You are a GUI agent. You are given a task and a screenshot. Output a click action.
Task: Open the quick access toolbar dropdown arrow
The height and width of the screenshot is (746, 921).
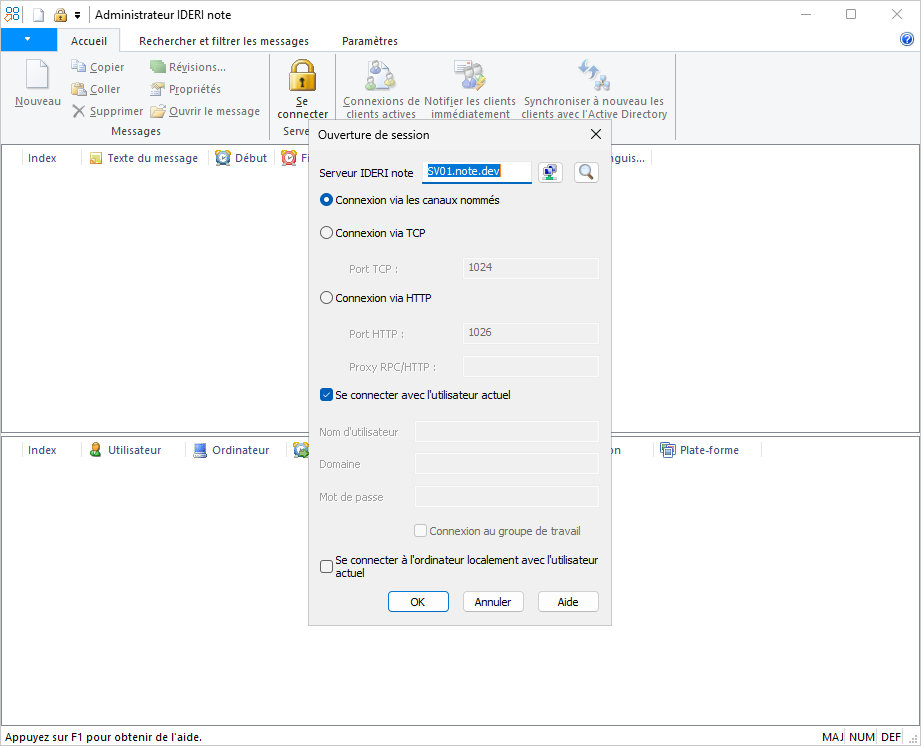click(x=78, y=15)
